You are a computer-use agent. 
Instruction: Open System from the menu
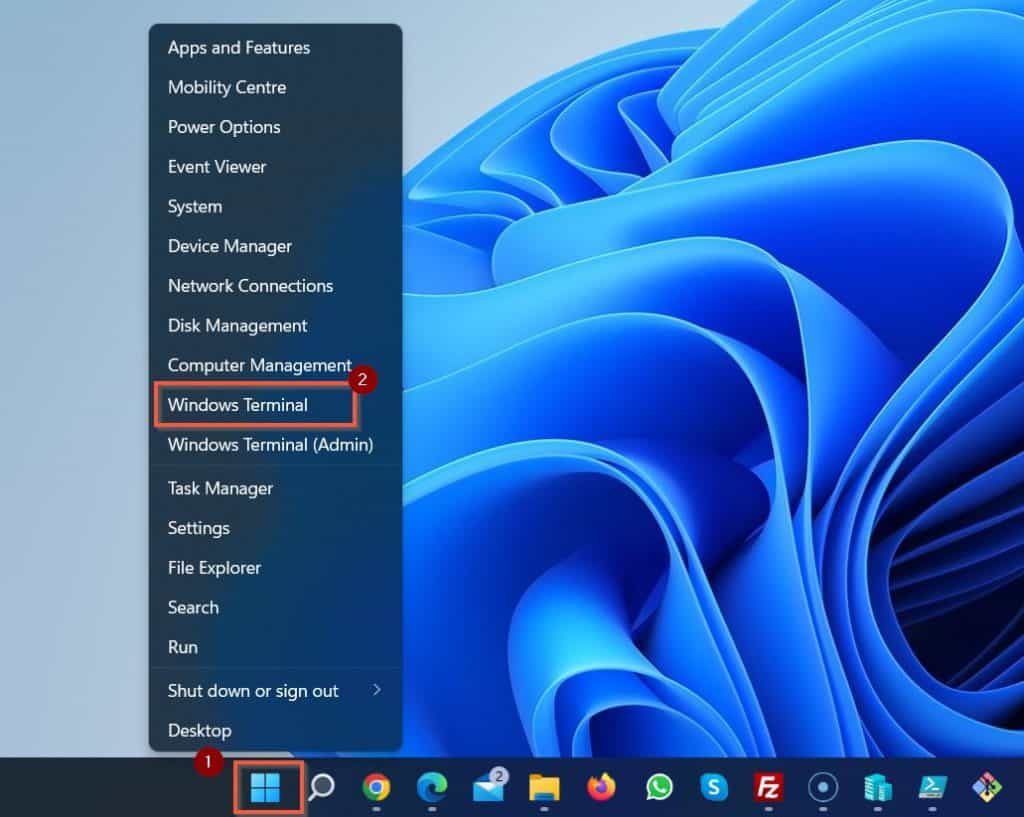coord(276,206)
